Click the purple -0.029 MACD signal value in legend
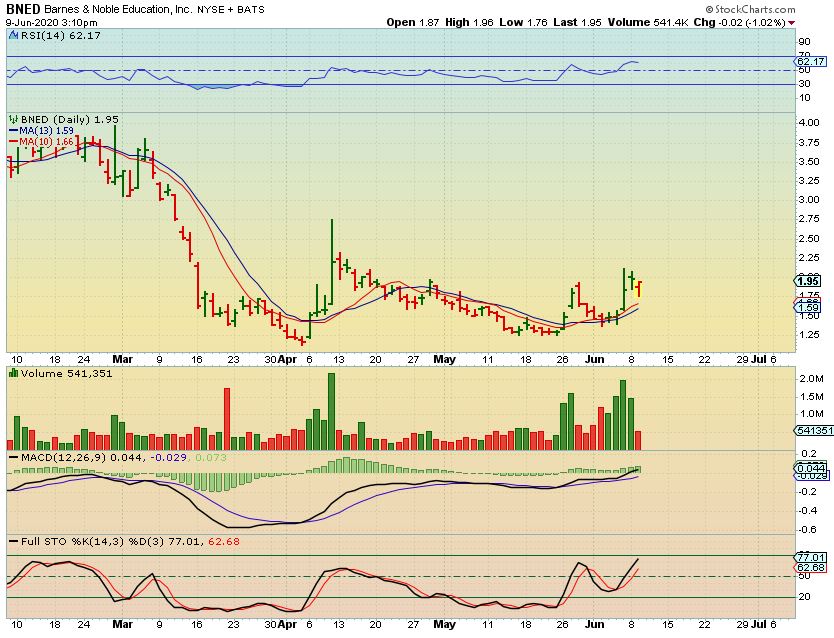The width and height of the screenshot is (834, 638). click(169, 458)
